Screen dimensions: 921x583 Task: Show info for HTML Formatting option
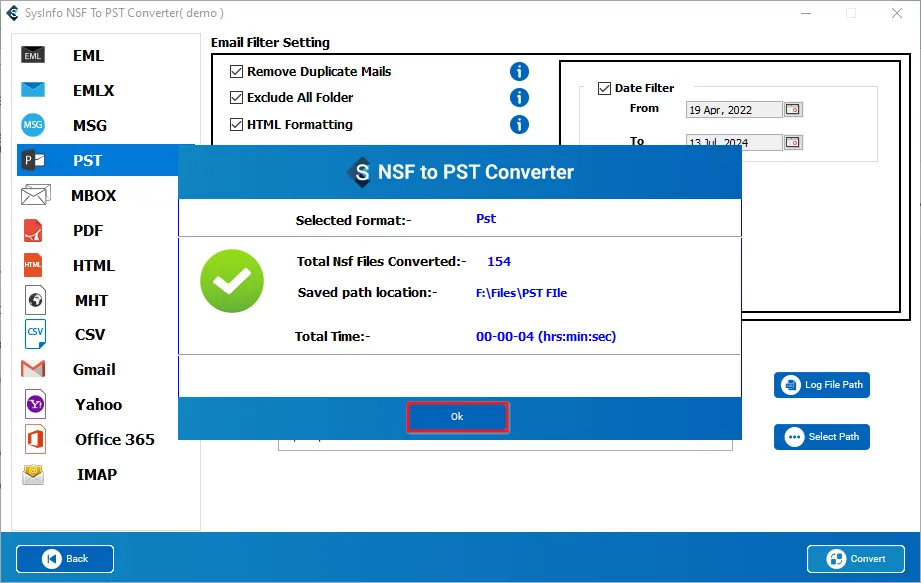click(519, 124)
